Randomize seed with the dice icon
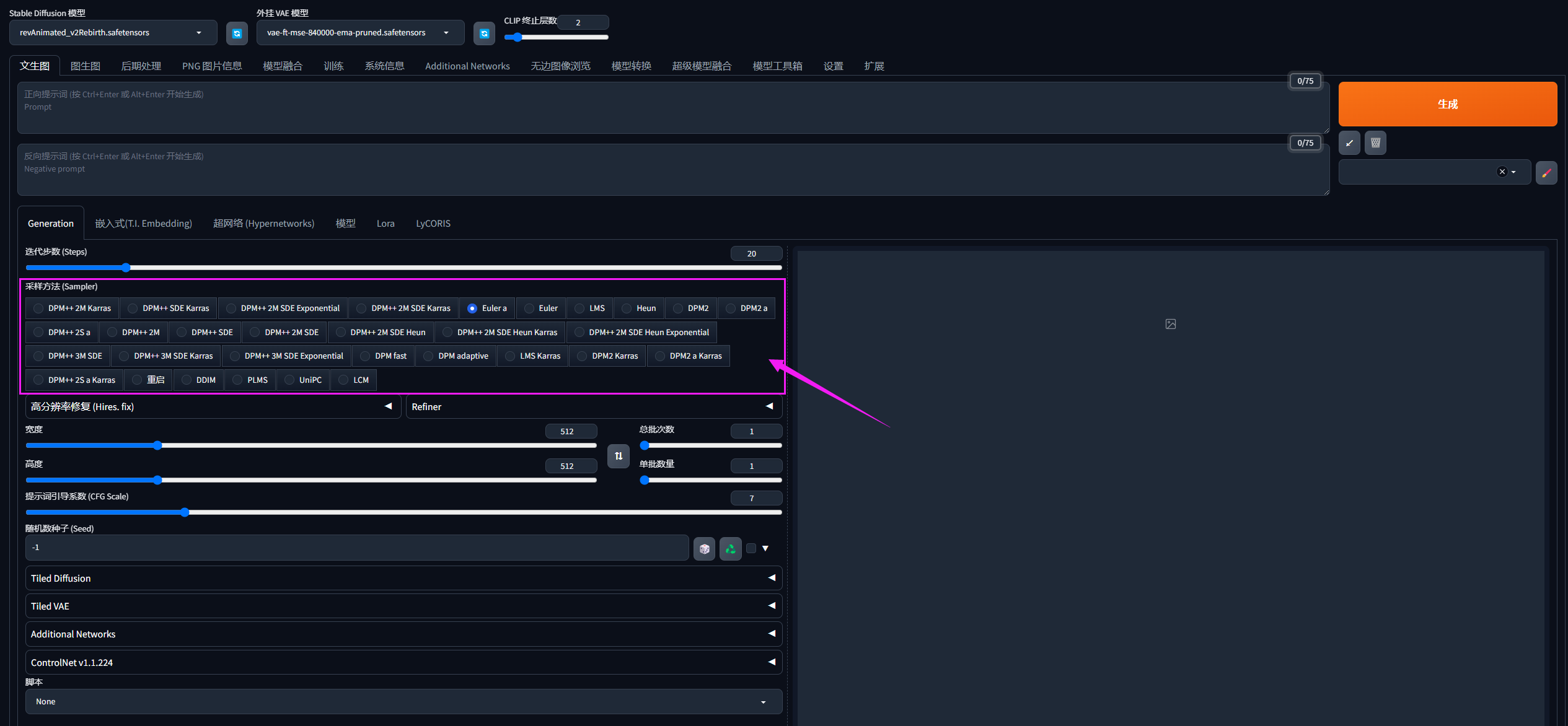Image resolution: width=1568 pixels, height=726 pixels. point(704,549)
